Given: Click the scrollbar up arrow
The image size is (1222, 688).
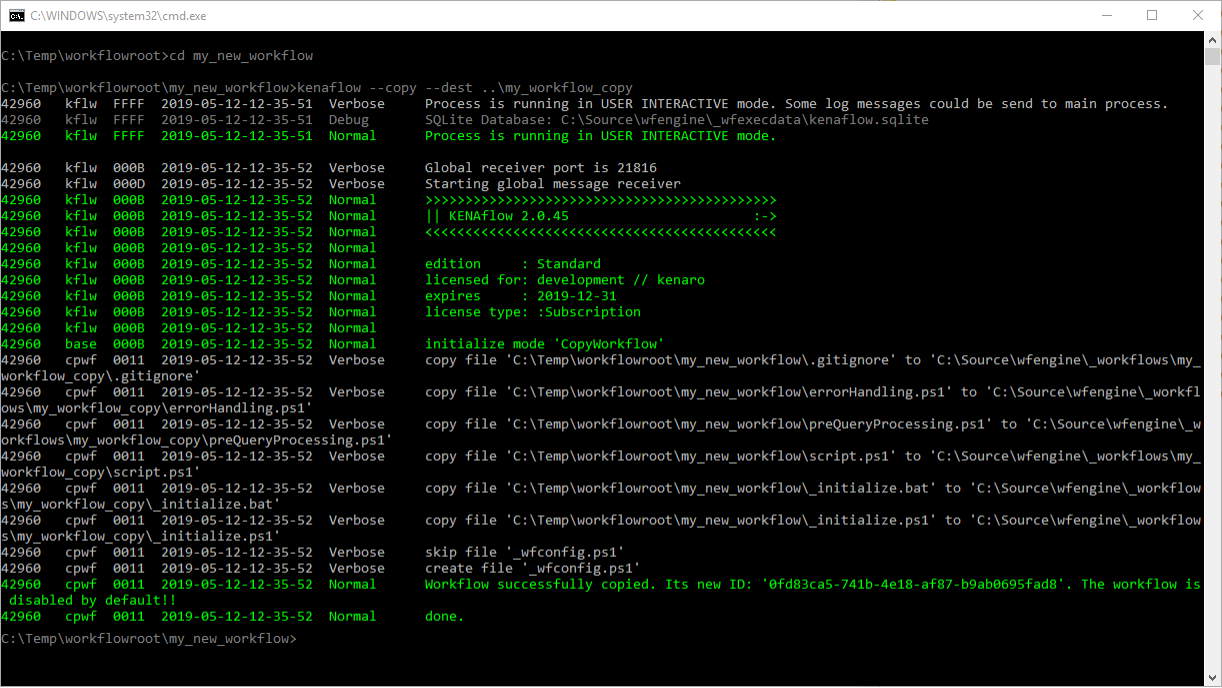Looking at the screenshot, I should (x=1212, y=40).
